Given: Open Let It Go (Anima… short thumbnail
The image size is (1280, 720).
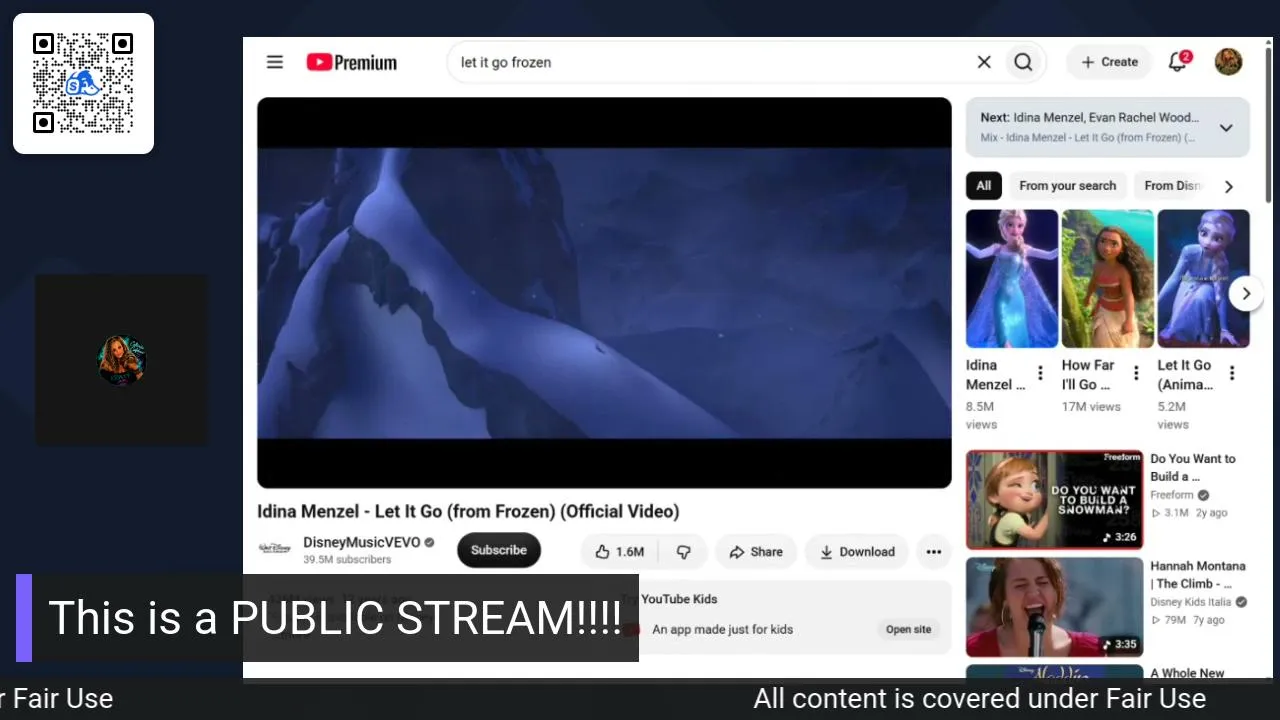Looking at the screenshot, I should coord(1203,278).
